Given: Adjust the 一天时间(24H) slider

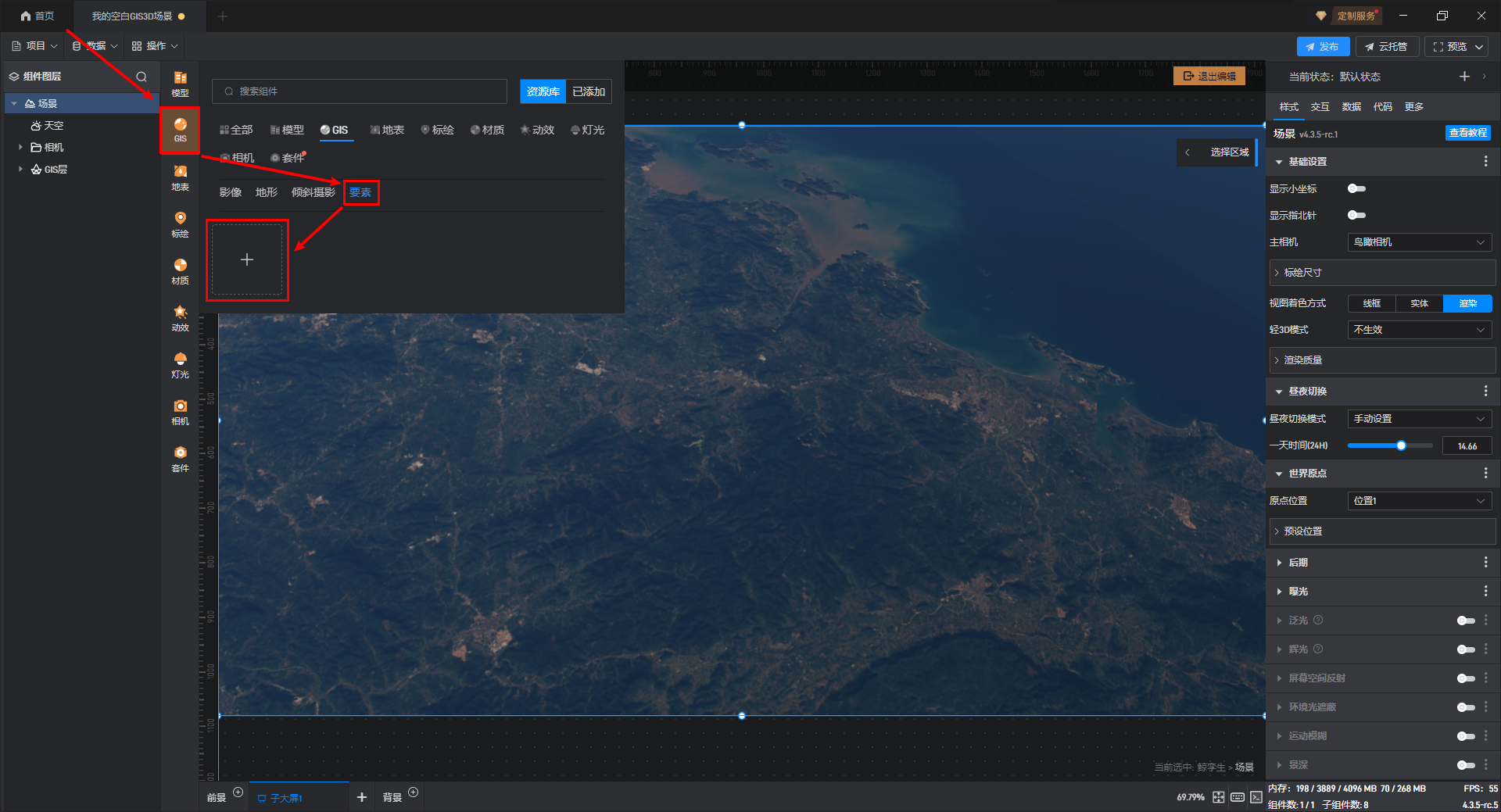Looking at the screenshot, I should pyautogui.click(x=1401, y=445).
